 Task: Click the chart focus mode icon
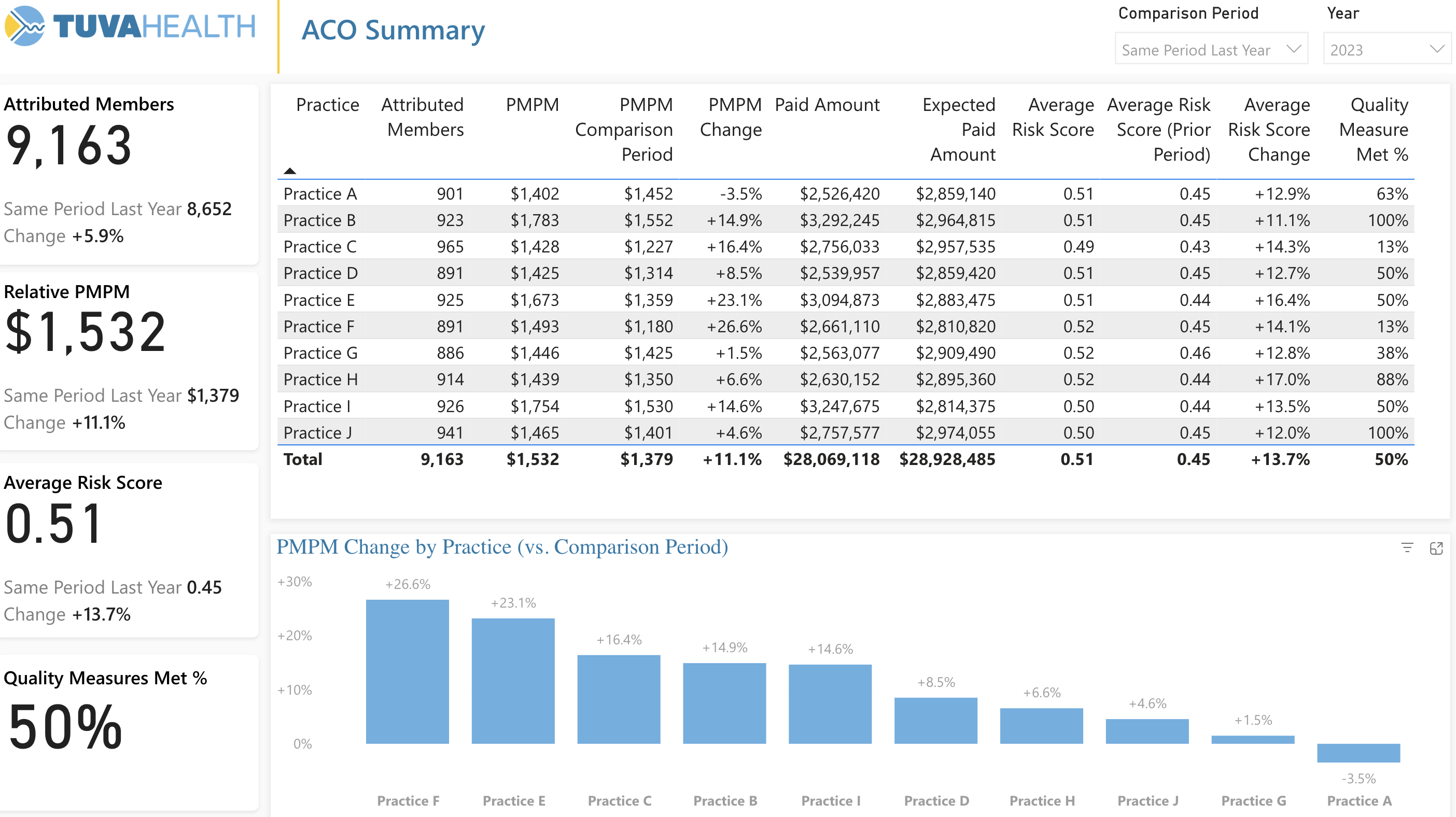click(1436, 548)
